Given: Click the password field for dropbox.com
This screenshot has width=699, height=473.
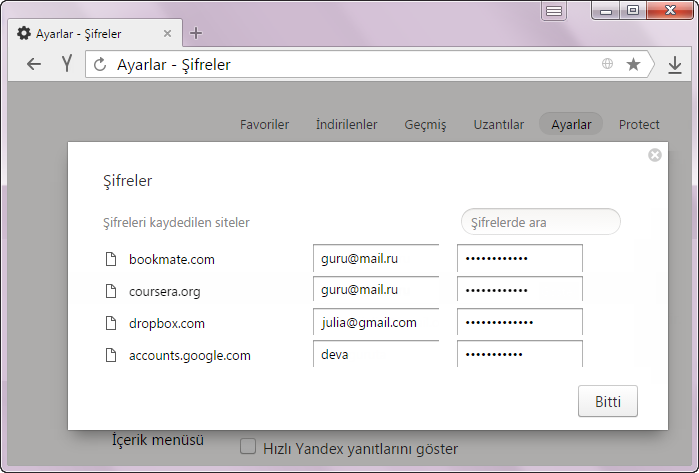Looking at the screenshot, I should tap(520, 322).
